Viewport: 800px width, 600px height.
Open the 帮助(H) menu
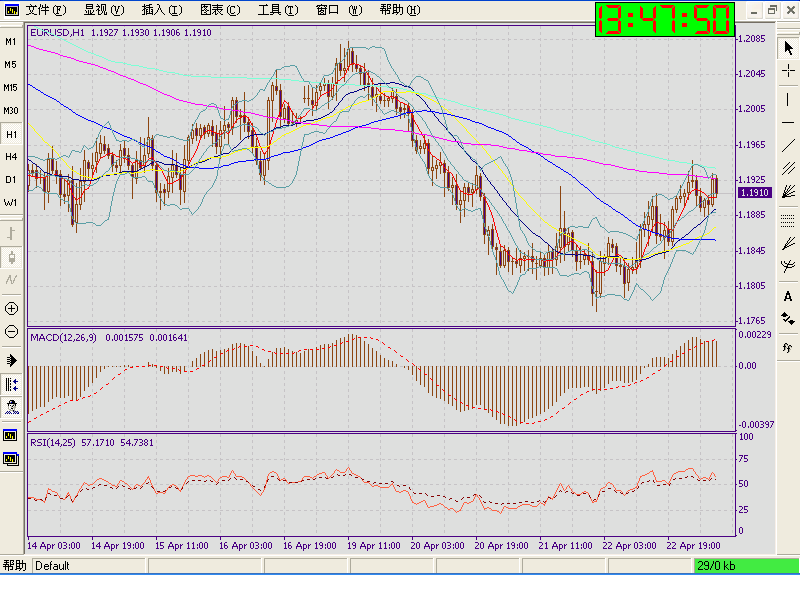click(400, 10)
